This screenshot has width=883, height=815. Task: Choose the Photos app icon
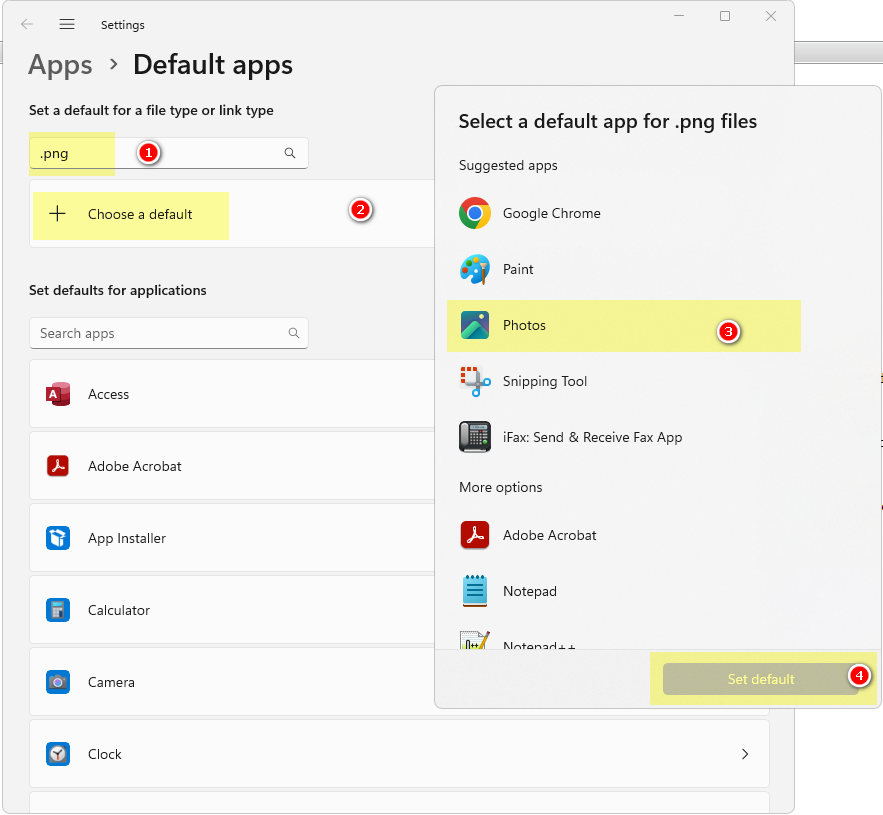[x=475, y=325]
